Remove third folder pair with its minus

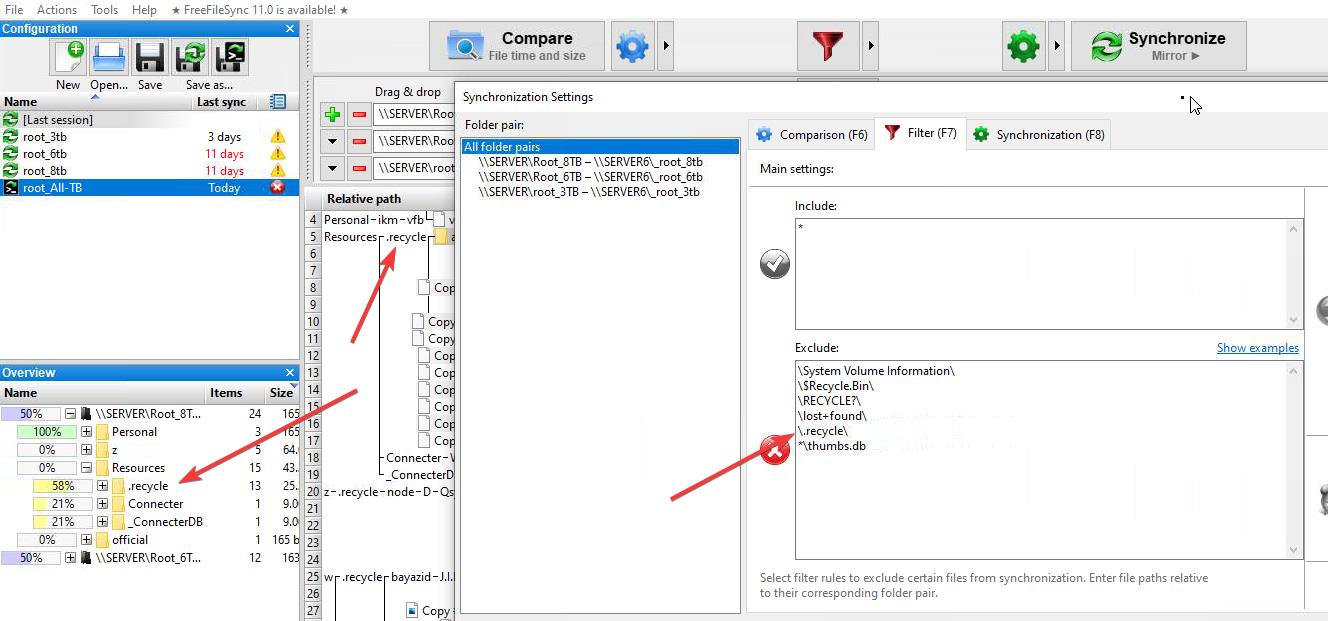(x=360, y=168)
